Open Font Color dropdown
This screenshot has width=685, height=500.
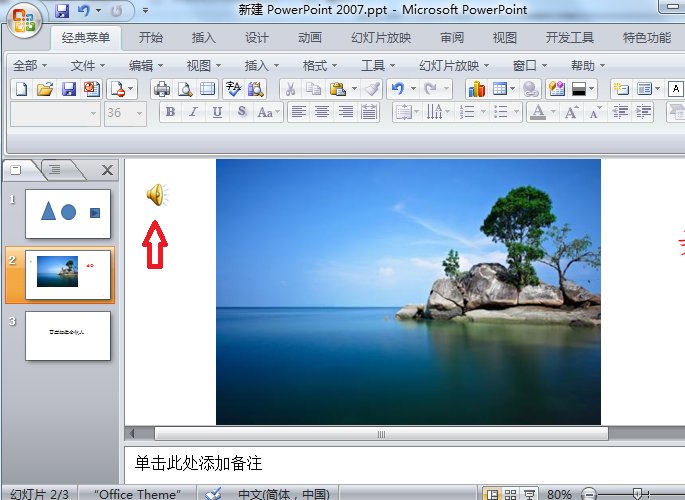(553, 112)
